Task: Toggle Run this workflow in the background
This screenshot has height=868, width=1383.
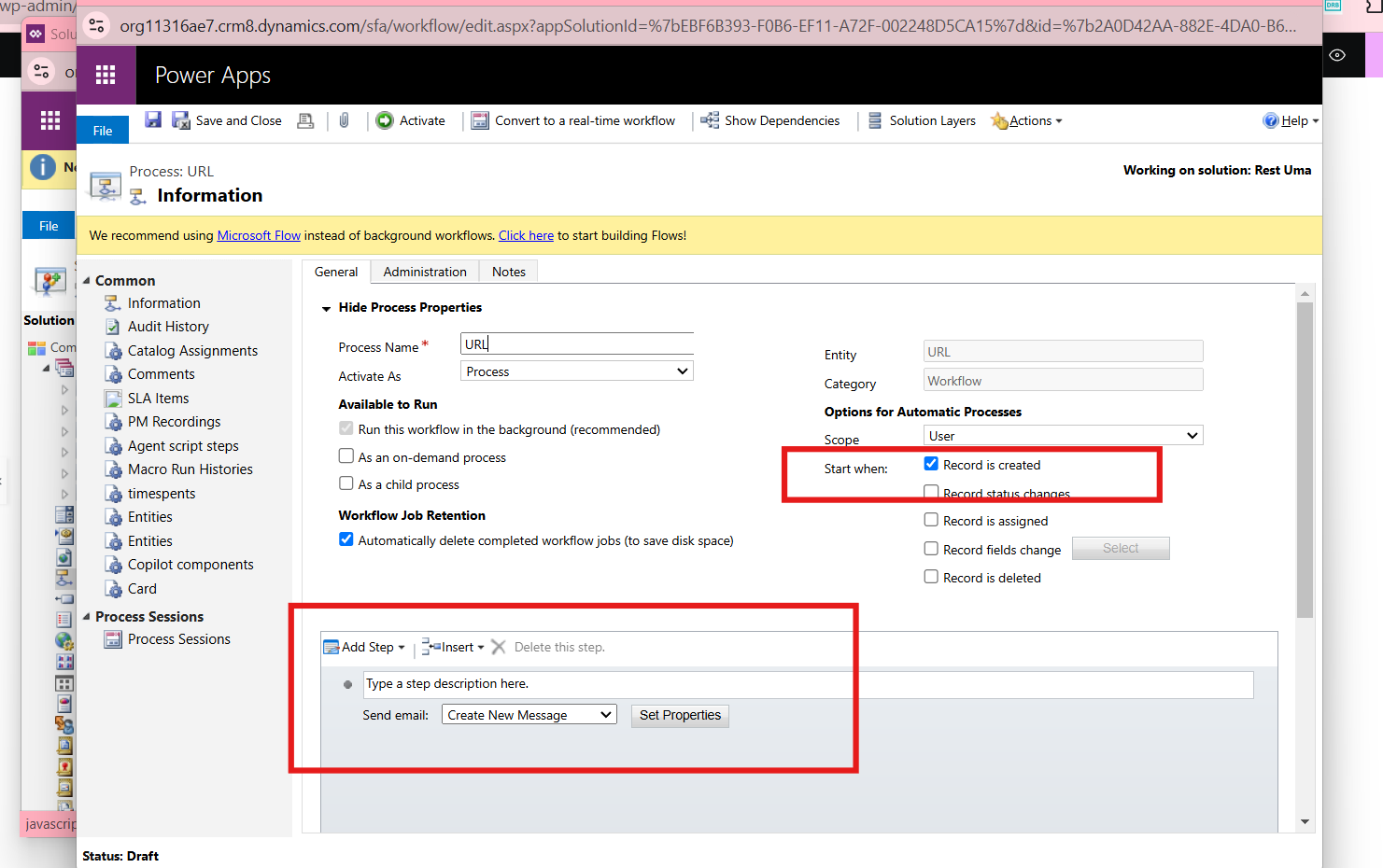Action: click(x=346, y=428)
